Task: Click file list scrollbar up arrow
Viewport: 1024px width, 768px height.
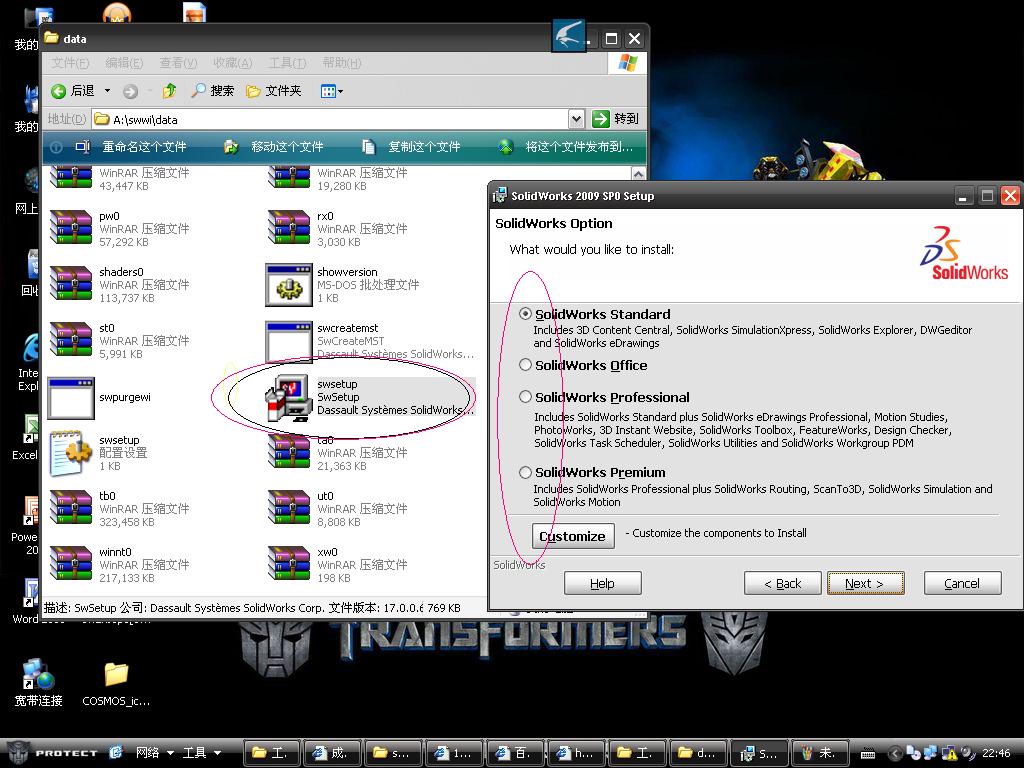Action: pyautogui.click(x=639, y=174)
